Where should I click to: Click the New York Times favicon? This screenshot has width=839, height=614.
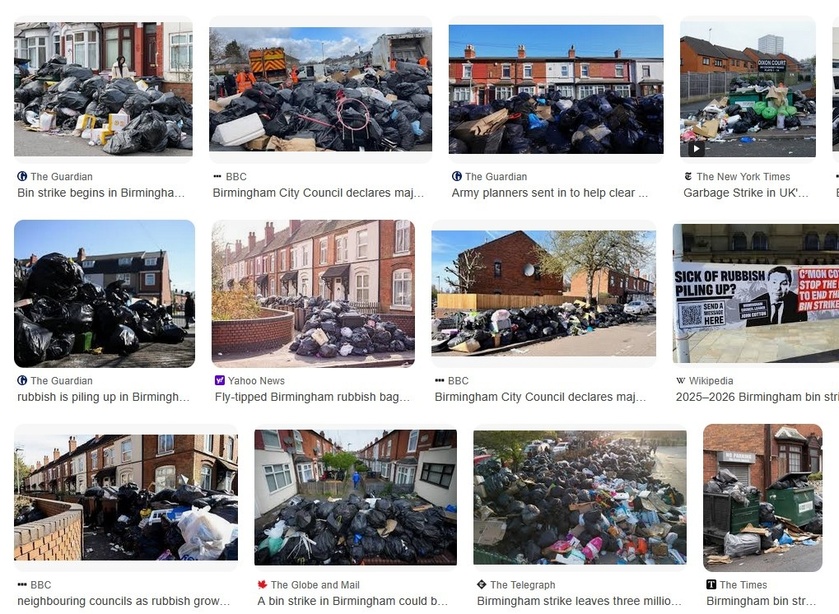point(688,176)
